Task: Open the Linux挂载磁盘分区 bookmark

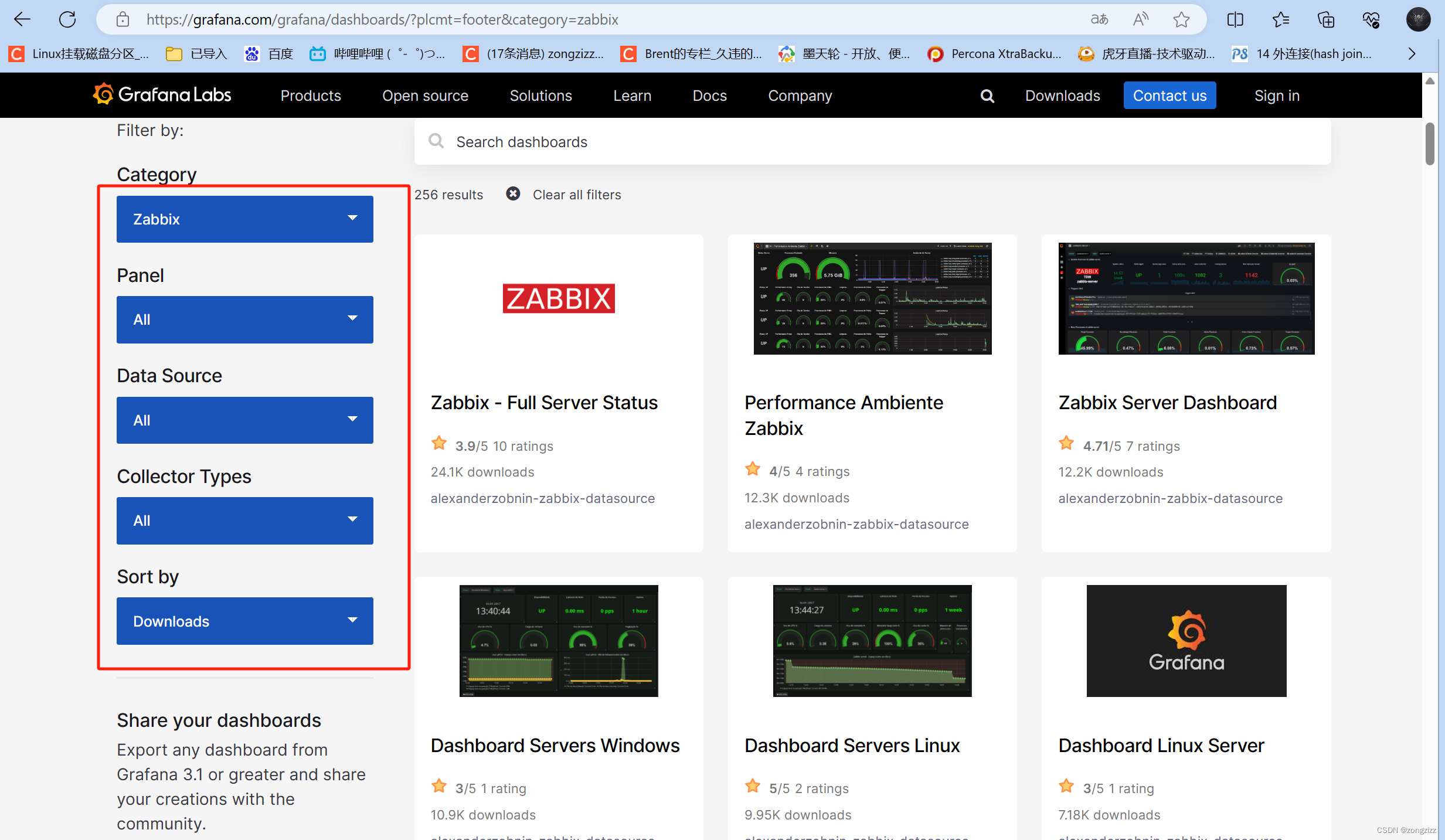Action: 80,54
